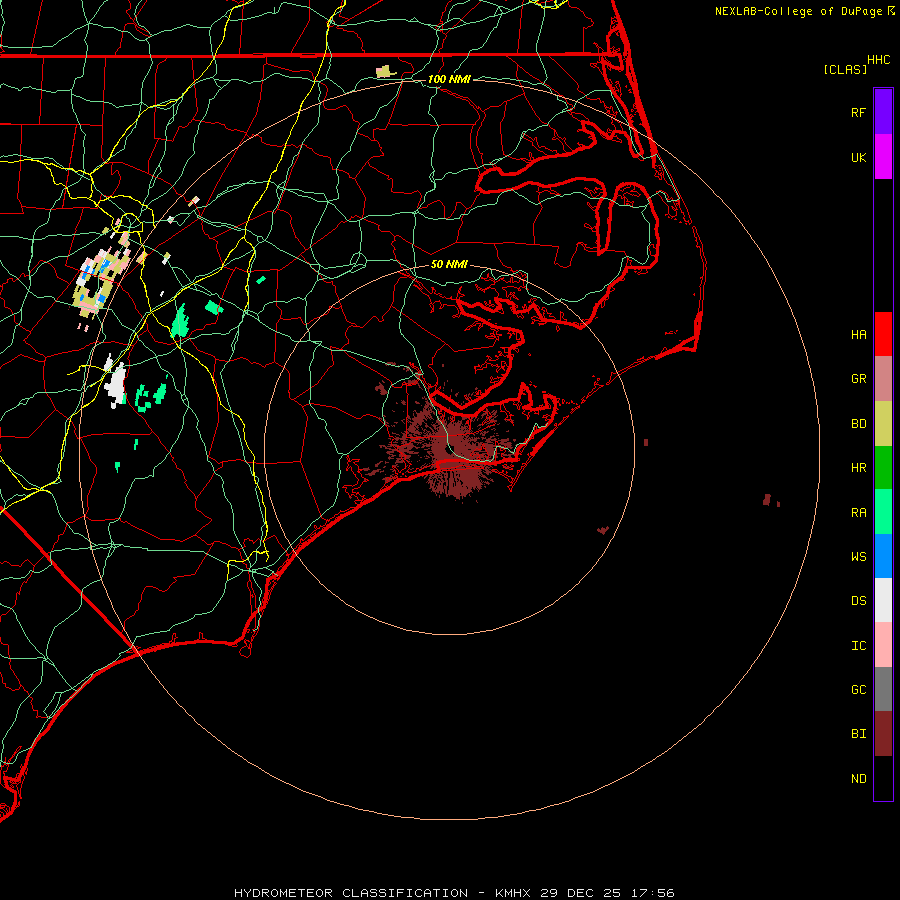Click the small yellow echo near 100 NMI label
Screen dimensions: 900x900
385,72
